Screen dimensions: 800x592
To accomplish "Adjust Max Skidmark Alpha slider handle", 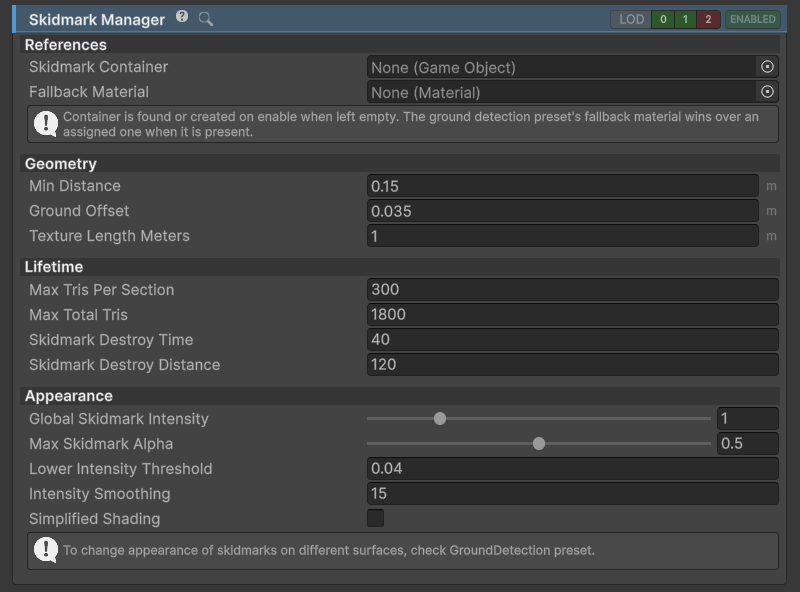I will [x=539, y=443].
